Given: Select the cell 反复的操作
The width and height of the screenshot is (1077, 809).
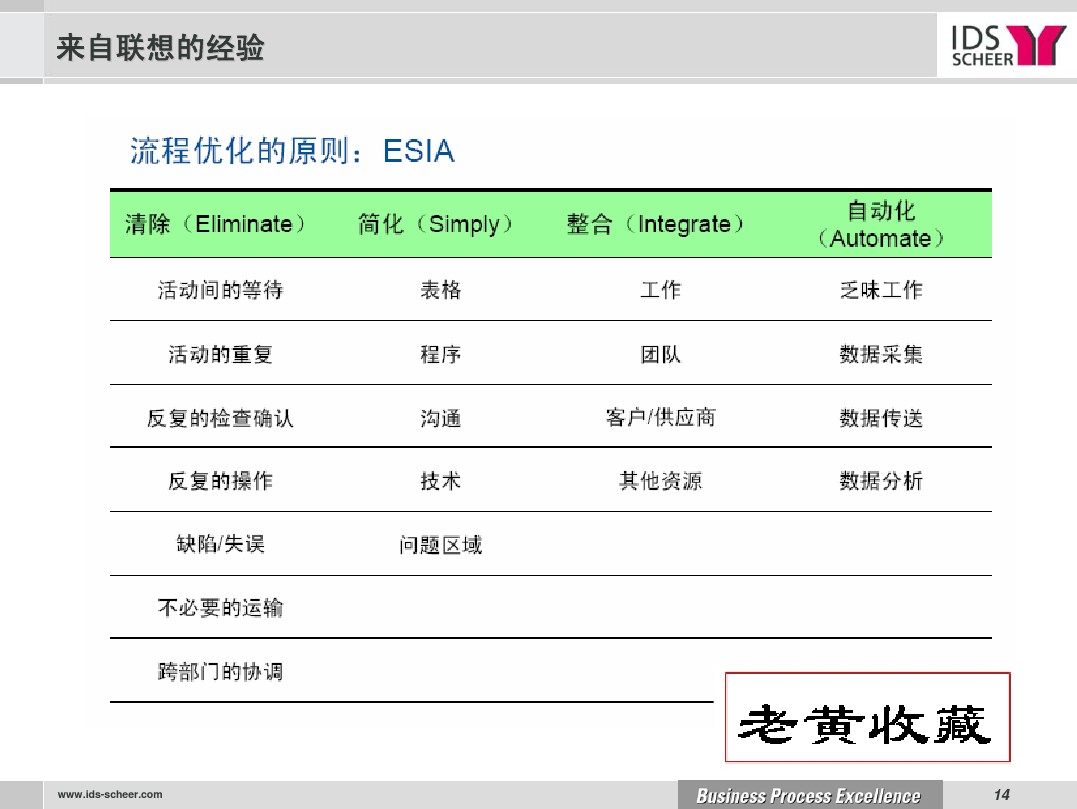Looking at the screenshot, I should click(220, 481).
